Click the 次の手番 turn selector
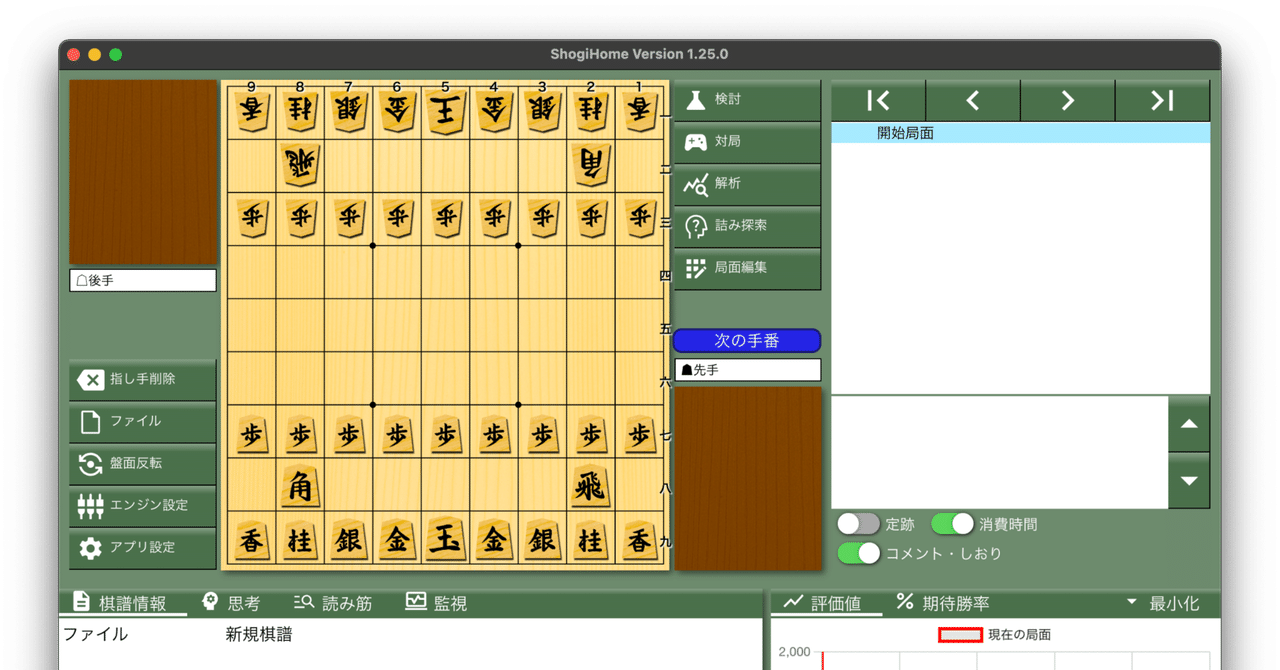The height and width of the screenshot is (670, 1280). (747, 340)
